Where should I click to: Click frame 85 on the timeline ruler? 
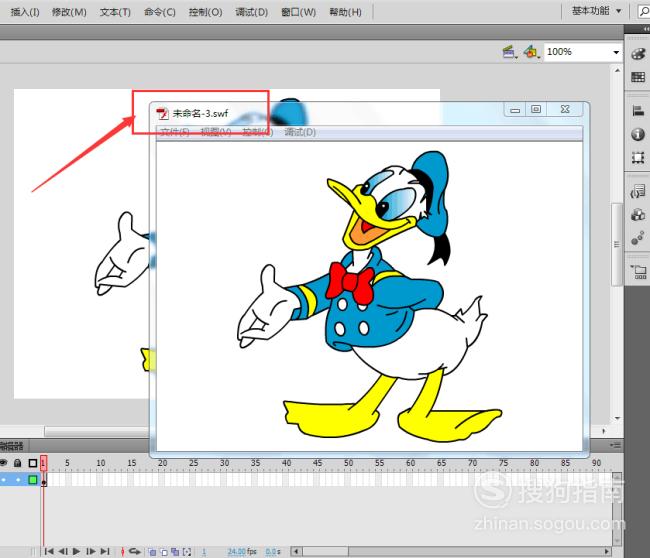(x=565, y=463)
